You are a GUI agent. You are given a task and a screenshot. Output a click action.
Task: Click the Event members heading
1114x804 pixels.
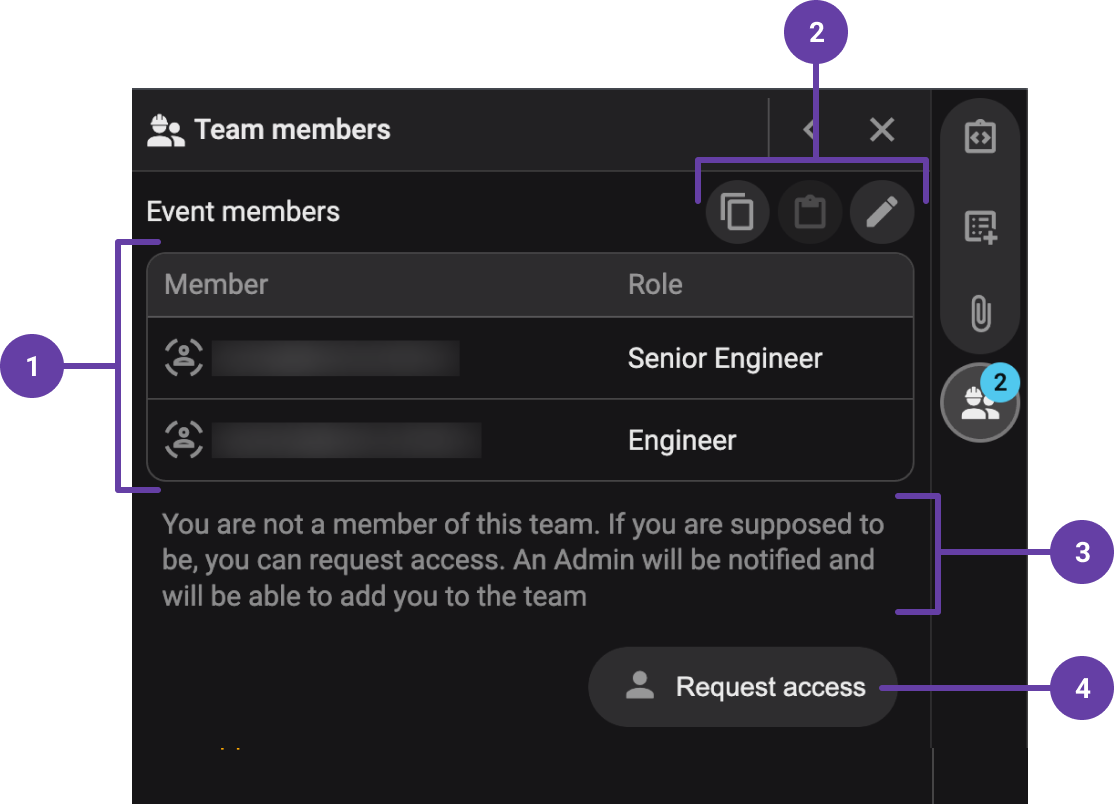coord(243,211)
